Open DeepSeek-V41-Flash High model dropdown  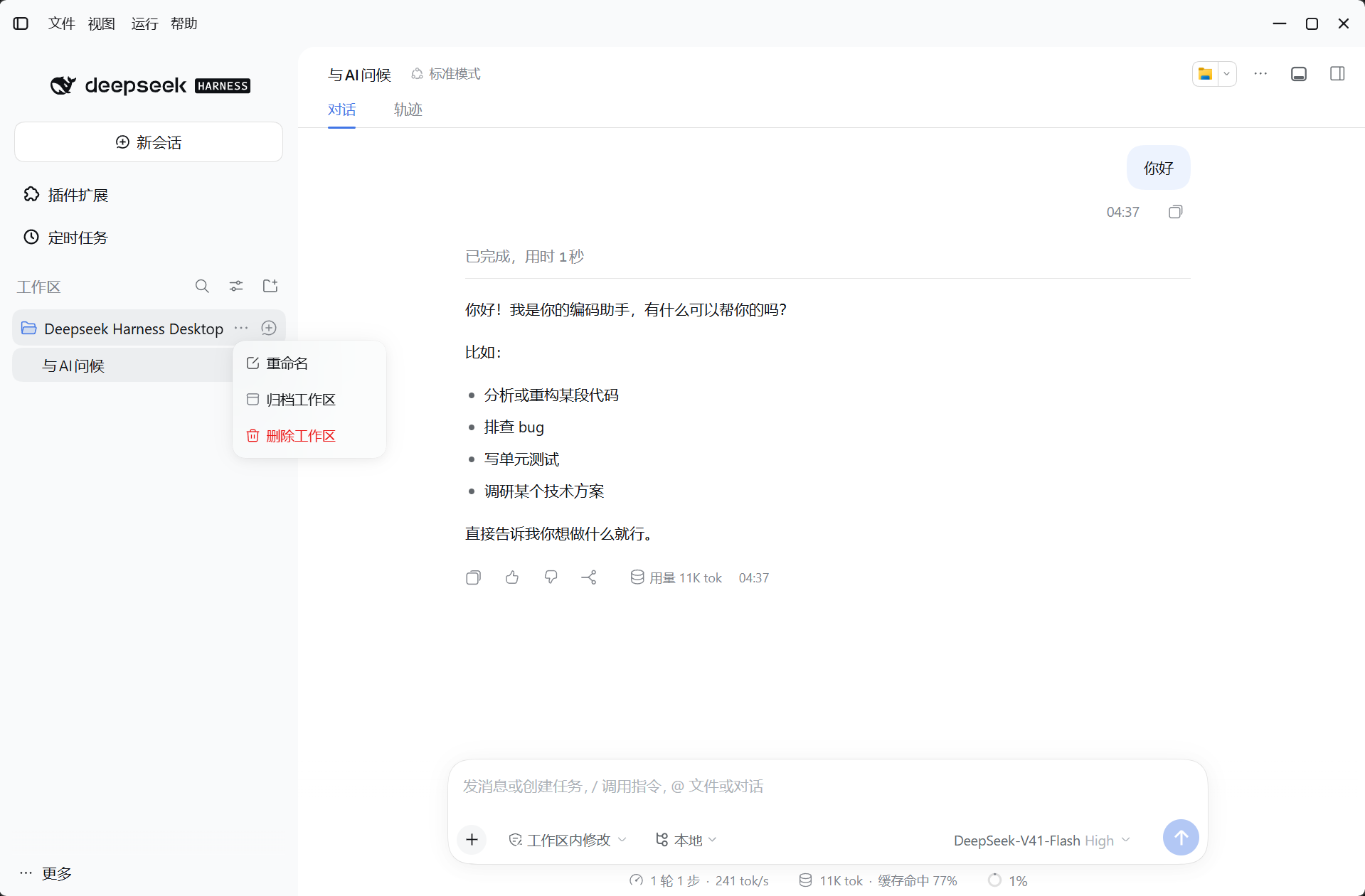[1042, 841]
